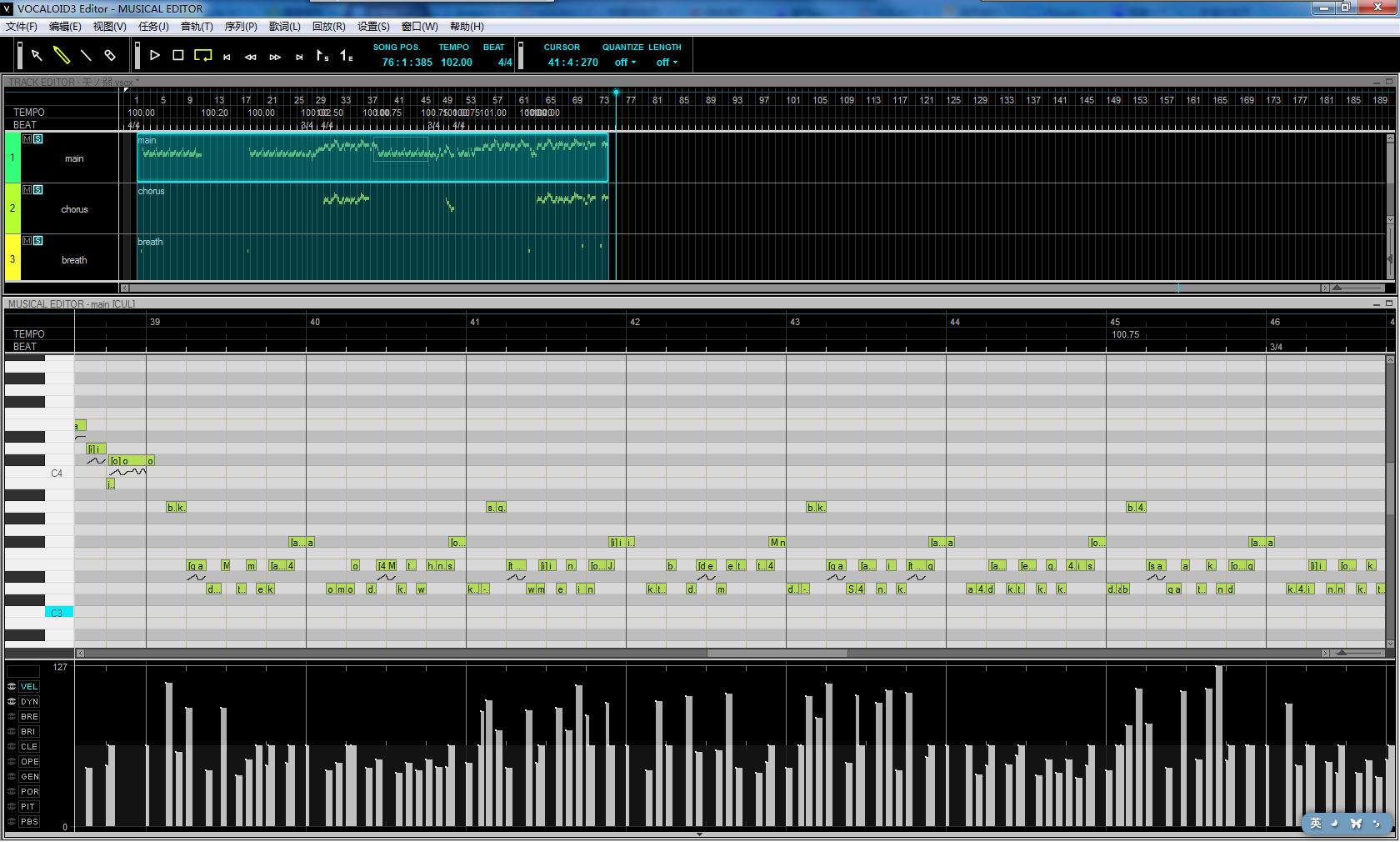Open the 音轨(T) menu
Viewport: 1400px width, 842px height.
click(197, 27)
